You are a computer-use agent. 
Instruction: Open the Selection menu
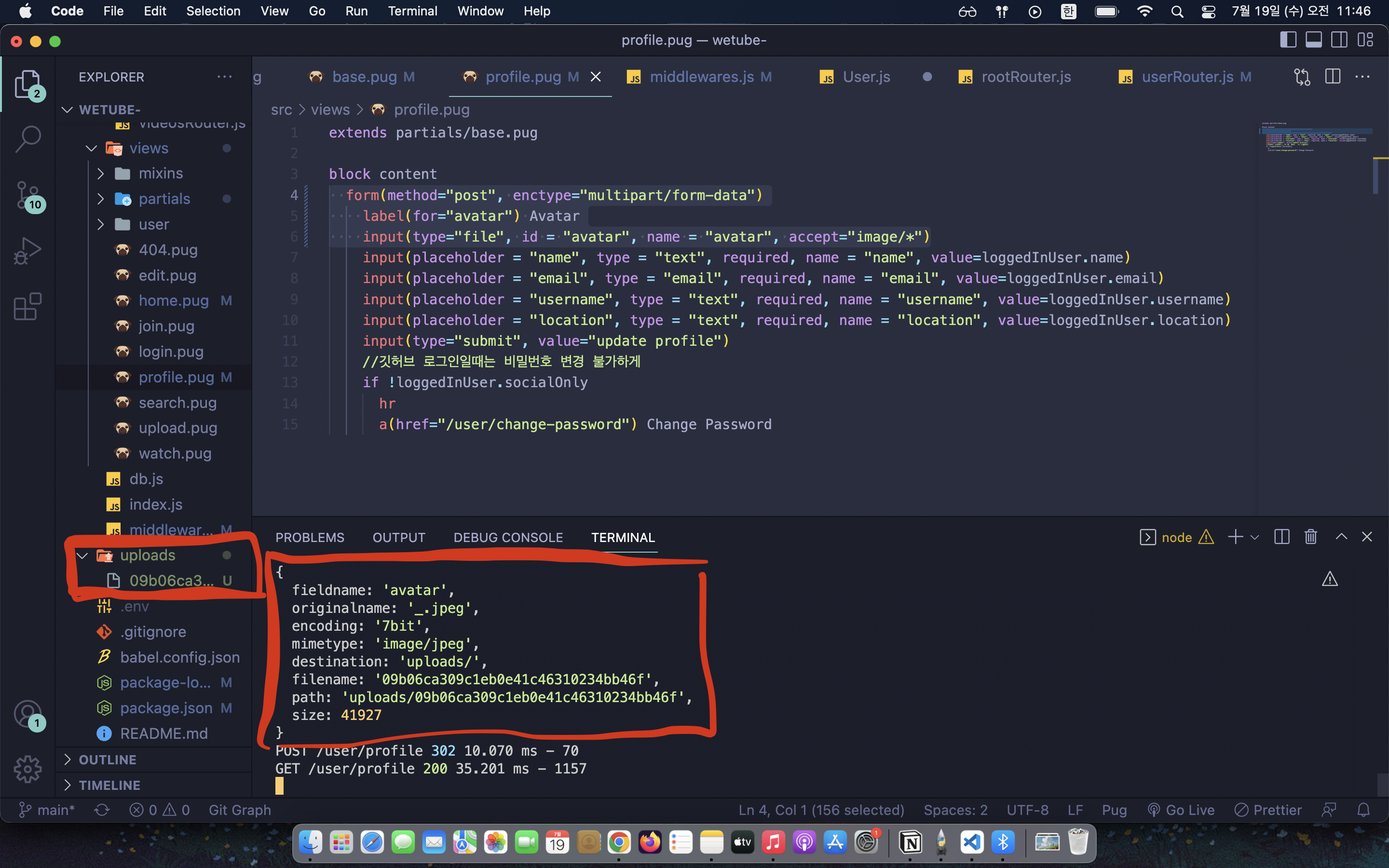(213, 11)
